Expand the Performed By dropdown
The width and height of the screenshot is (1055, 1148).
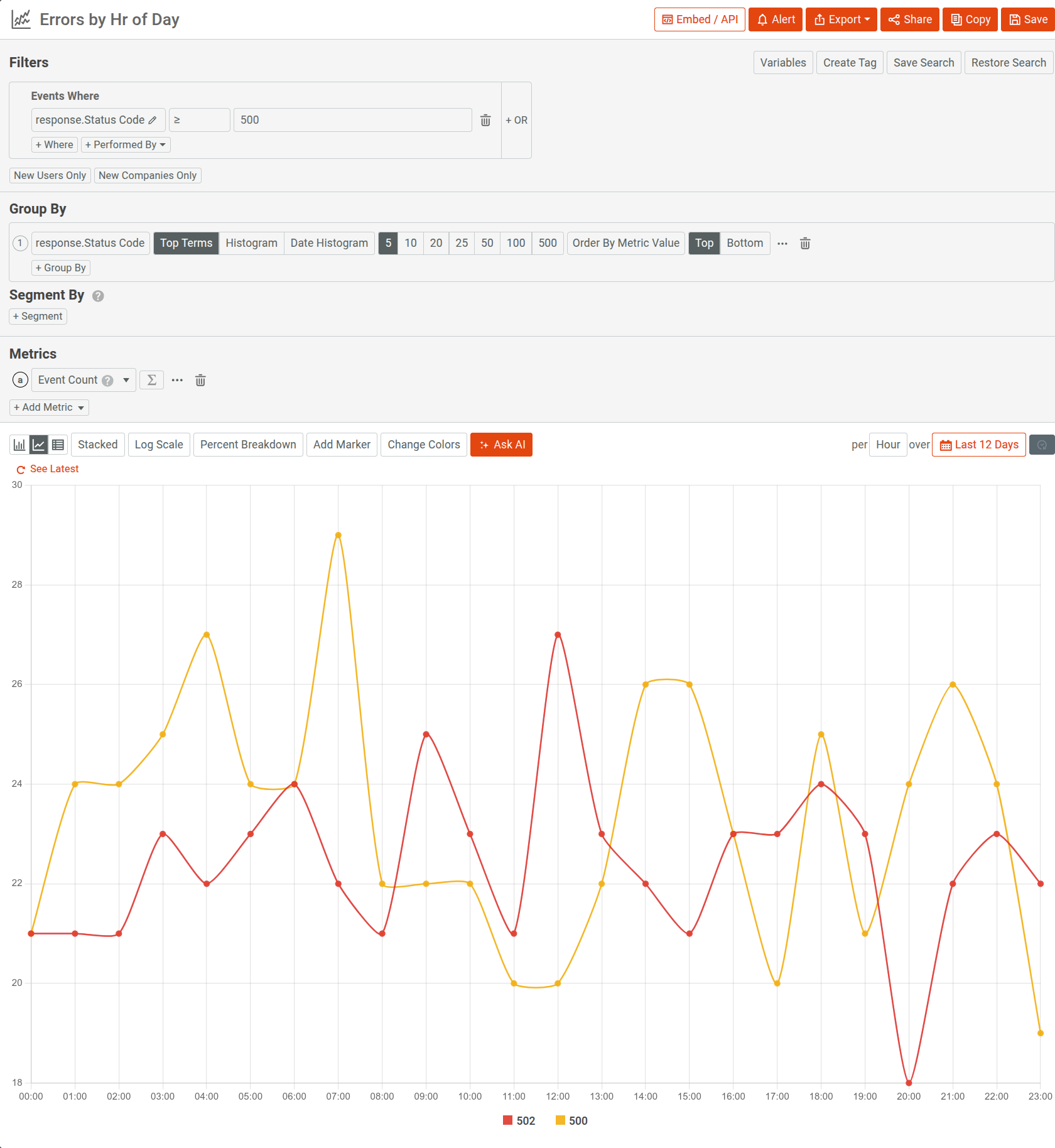125,144
